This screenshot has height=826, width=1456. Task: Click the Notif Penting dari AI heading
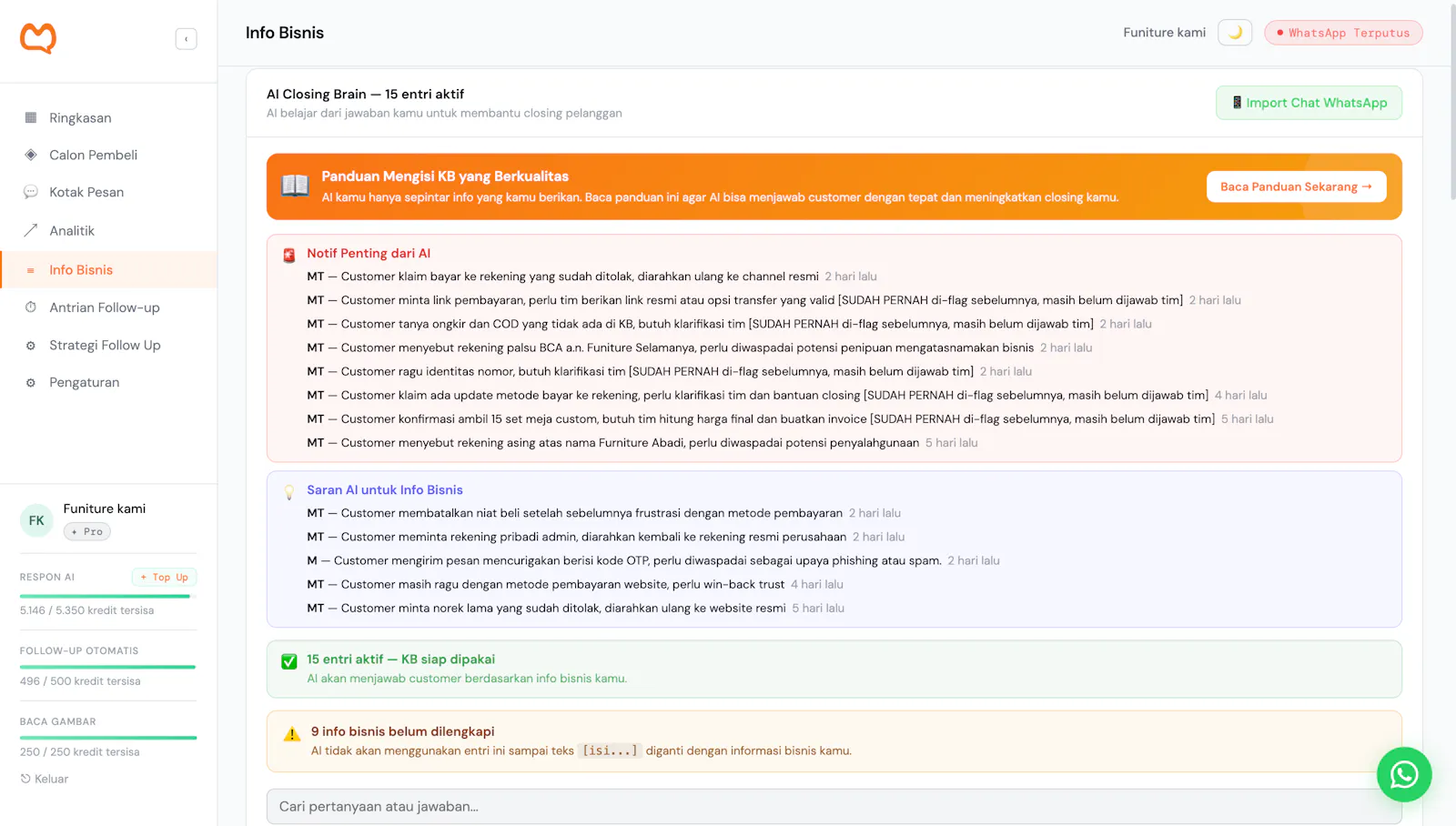pos(369,253)
